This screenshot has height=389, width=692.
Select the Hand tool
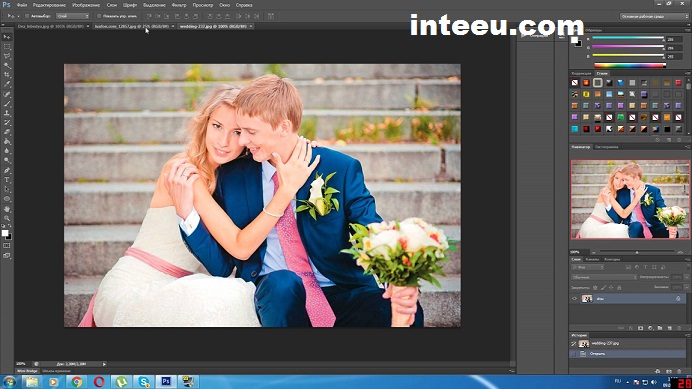(7, 208)
